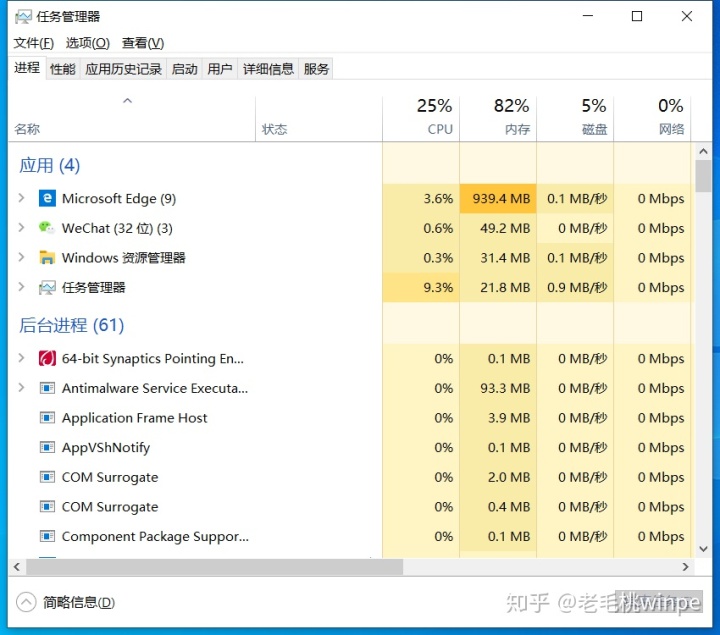
Task: Click the Microsoft Edge process icon
Action: [47, 198]
